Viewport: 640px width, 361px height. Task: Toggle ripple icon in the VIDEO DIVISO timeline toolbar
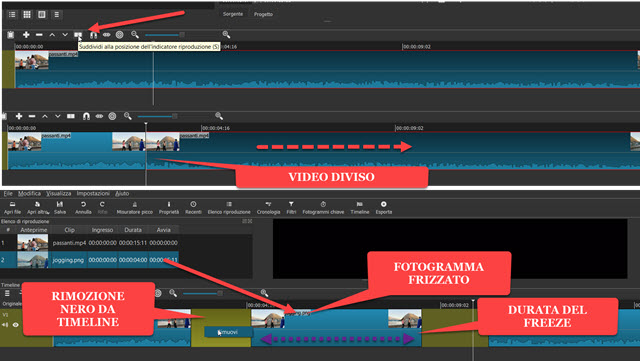99,116
